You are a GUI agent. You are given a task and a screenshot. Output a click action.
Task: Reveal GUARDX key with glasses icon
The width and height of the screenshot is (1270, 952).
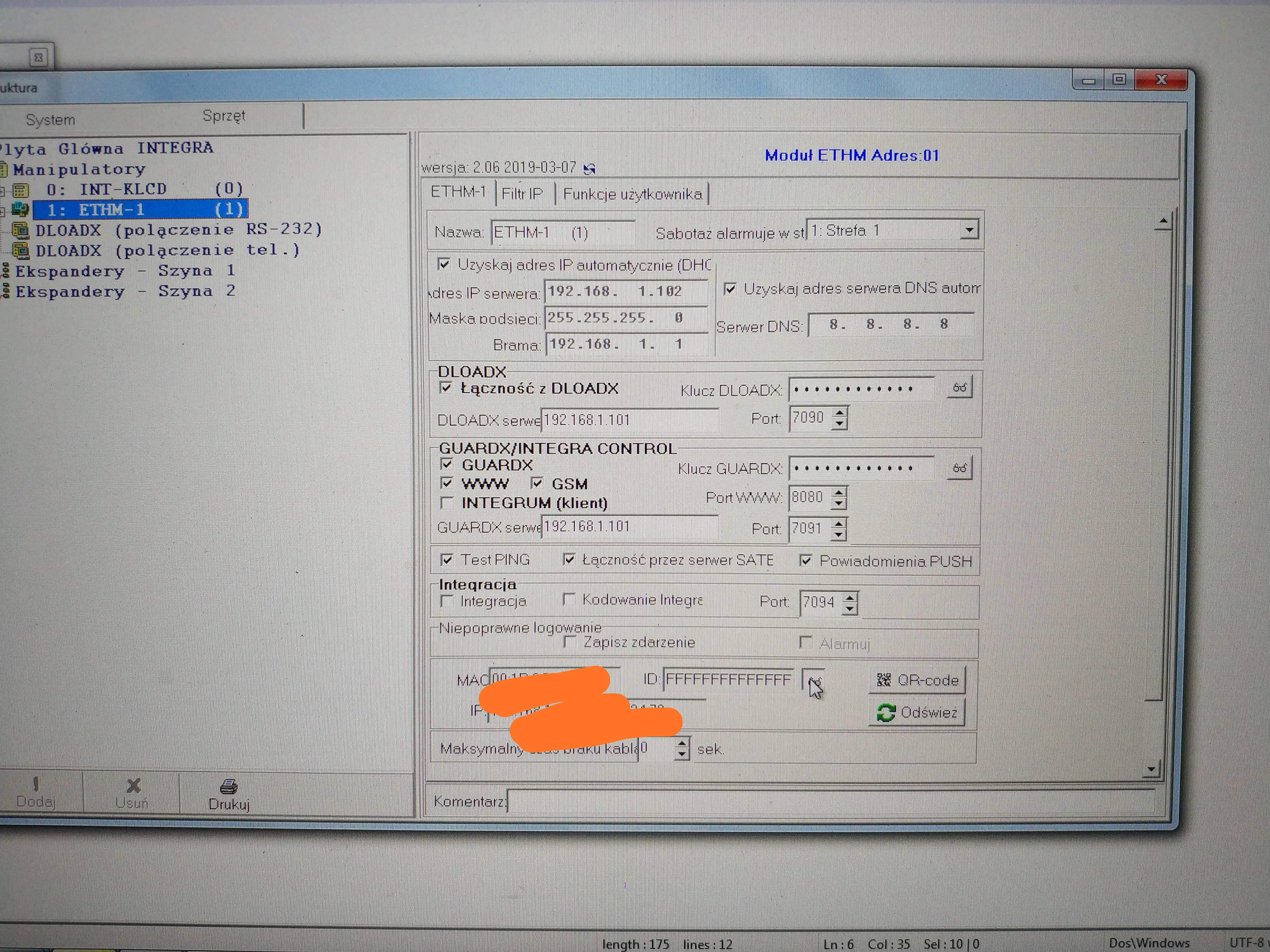(x=959, y=468)
